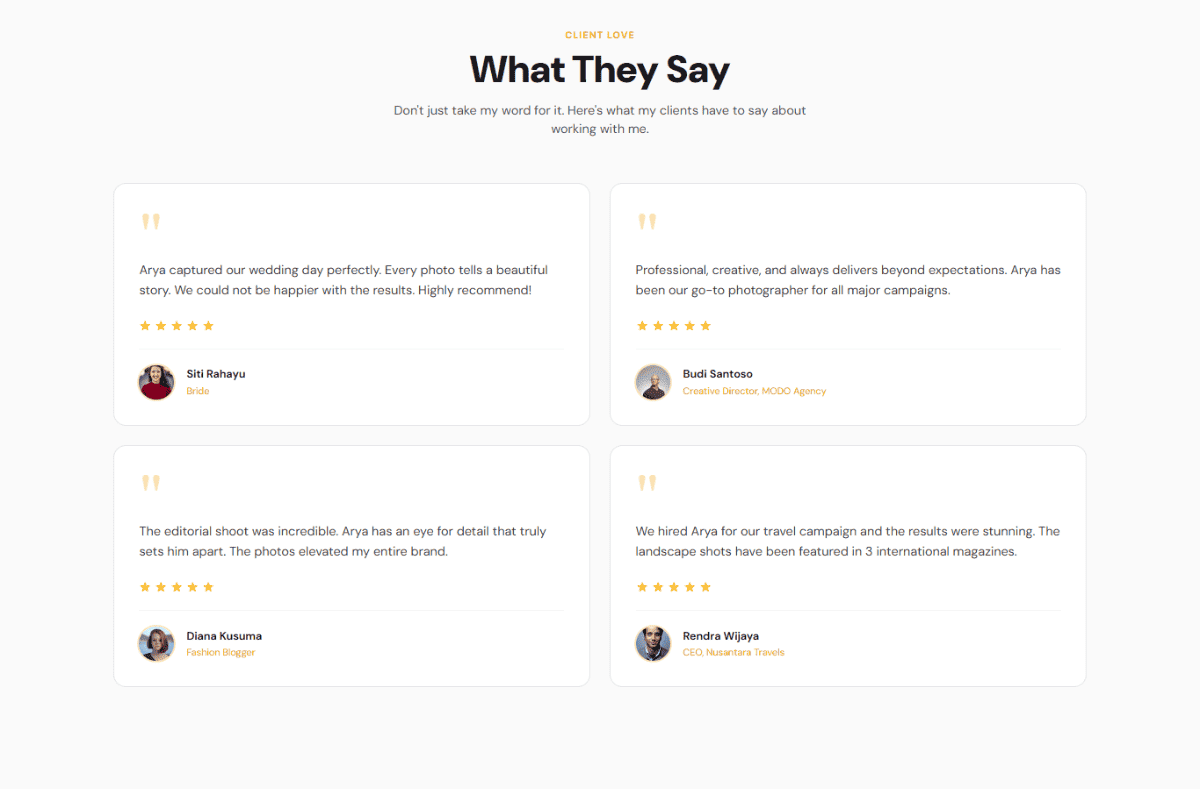Click the Fashion Blogger role label
This screenshot has width=1200, height=800.
point(221,652)
